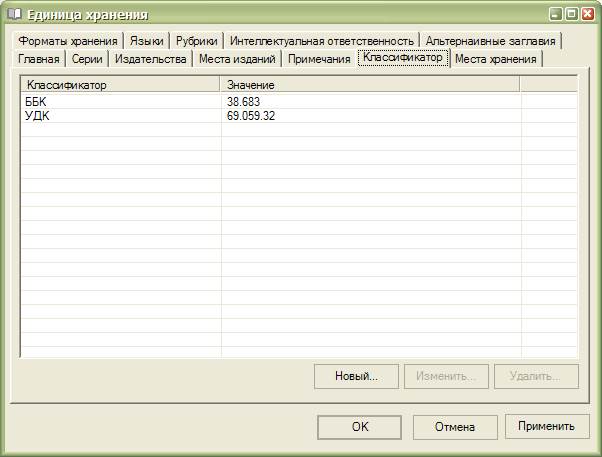Switch to the Языки tab
Viewport: 602px width, 457px height.
point(146,41)
